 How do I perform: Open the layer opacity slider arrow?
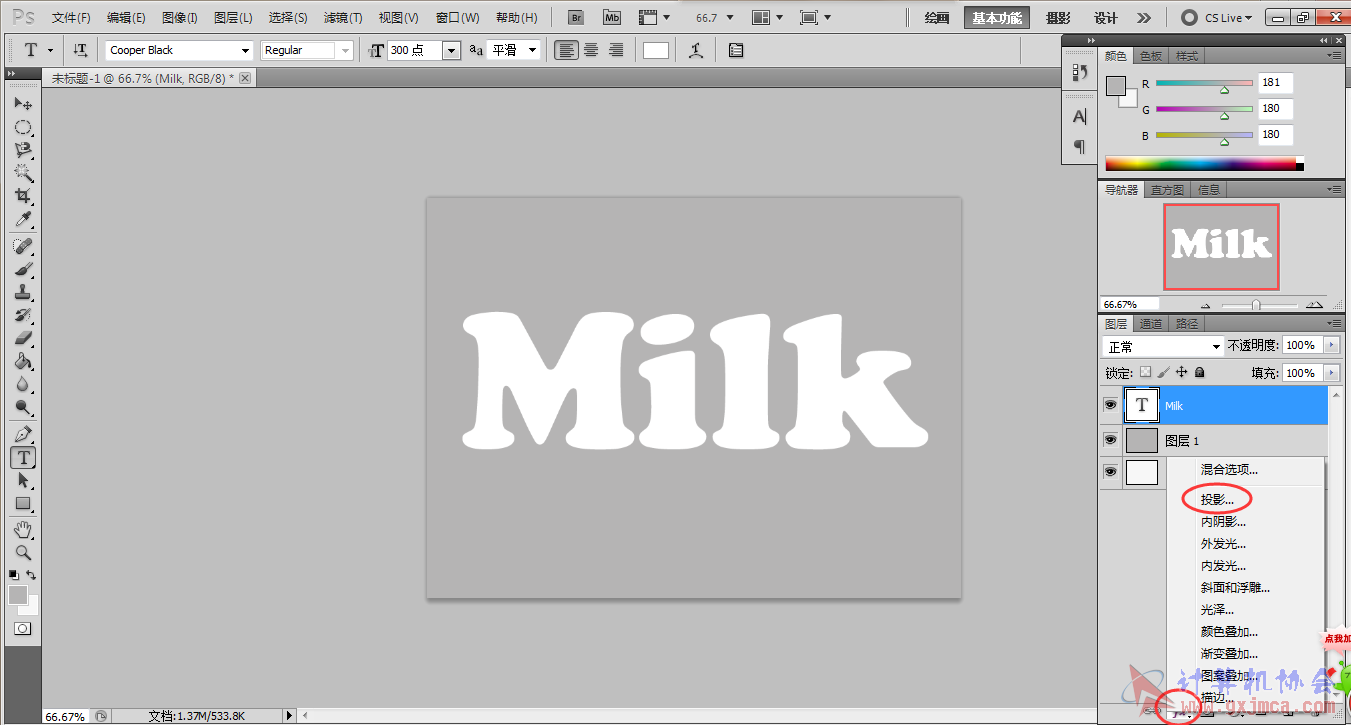point(1331,345)
